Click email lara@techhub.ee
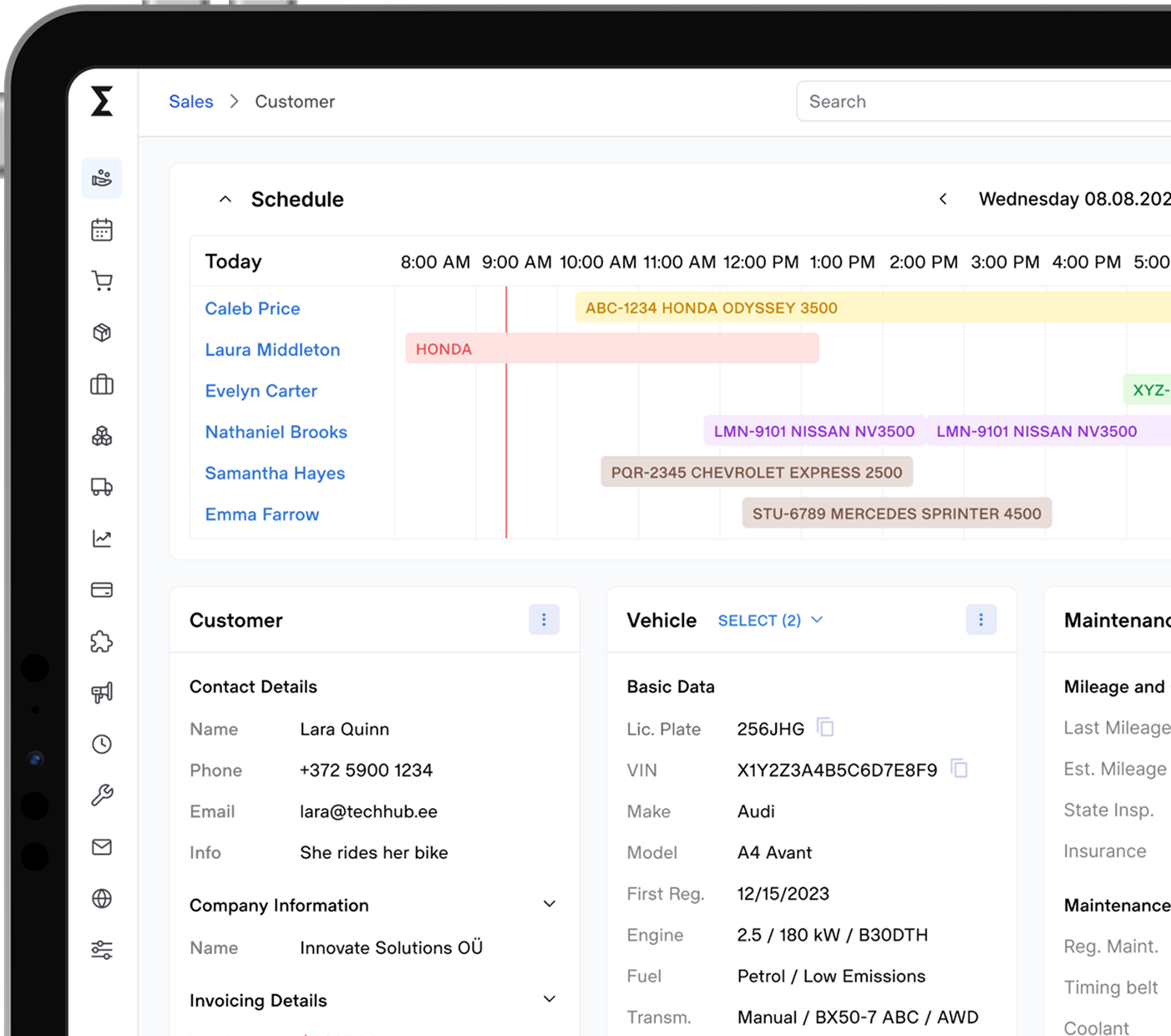 (368, 811)
